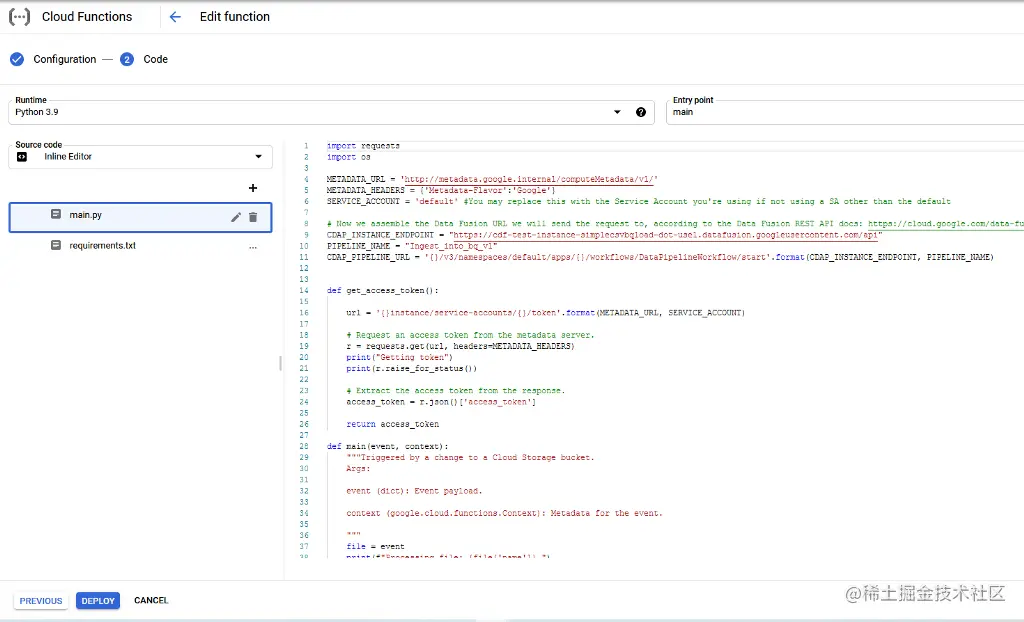This screenshot has width=1024, height=622.
Task: Click code line 'import requests'
Action: [363, 146]
